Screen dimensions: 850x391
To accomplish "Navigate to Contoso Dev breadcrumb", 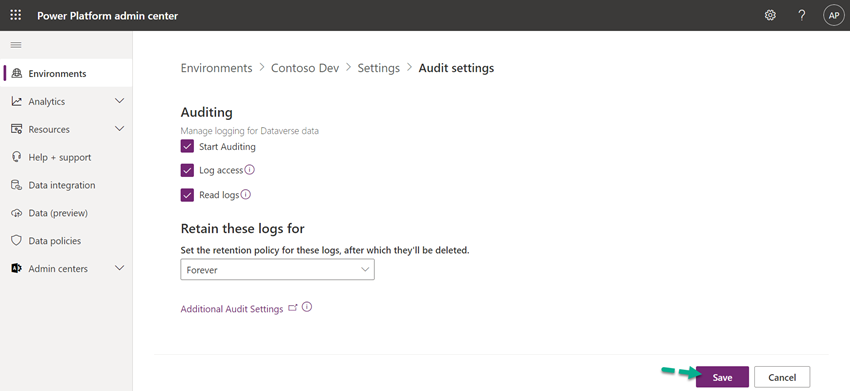I will click(x=305, y=68).
